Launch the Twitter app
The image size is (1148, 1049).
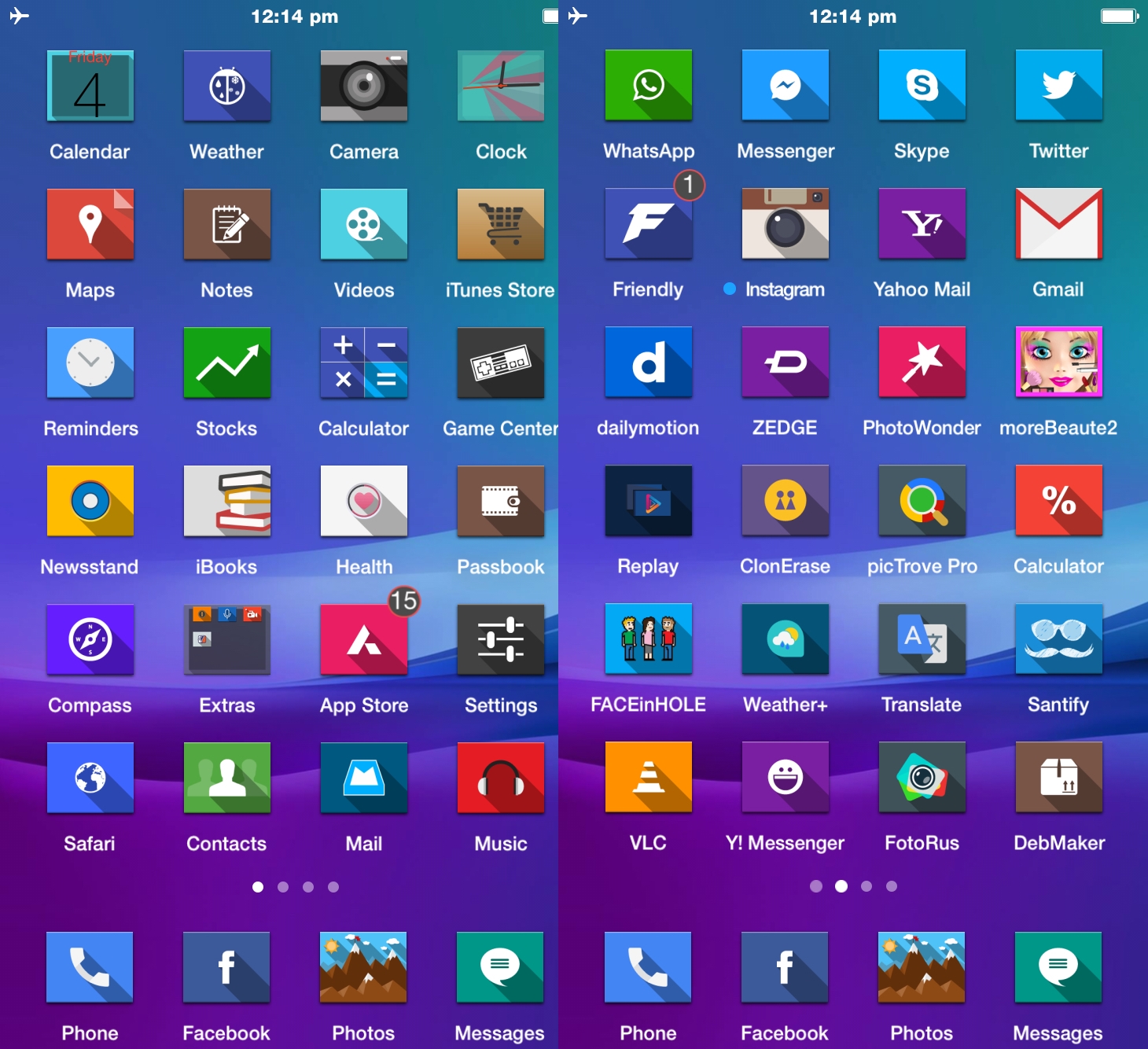tap(1058, 85)
